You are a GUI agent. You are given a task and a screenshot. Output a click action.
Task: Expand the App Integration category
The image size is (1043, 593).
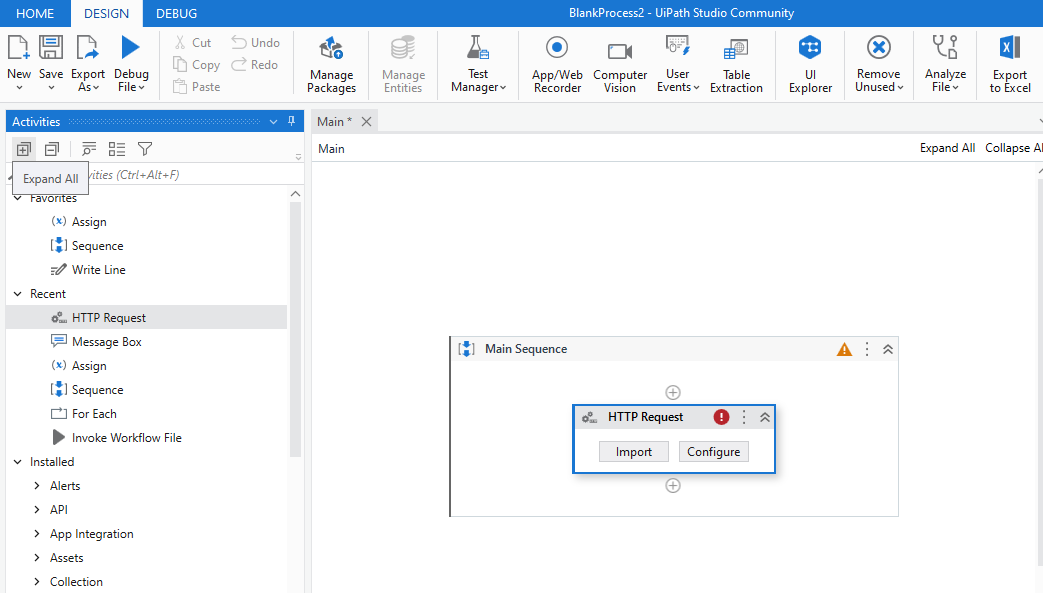[37, 533]
